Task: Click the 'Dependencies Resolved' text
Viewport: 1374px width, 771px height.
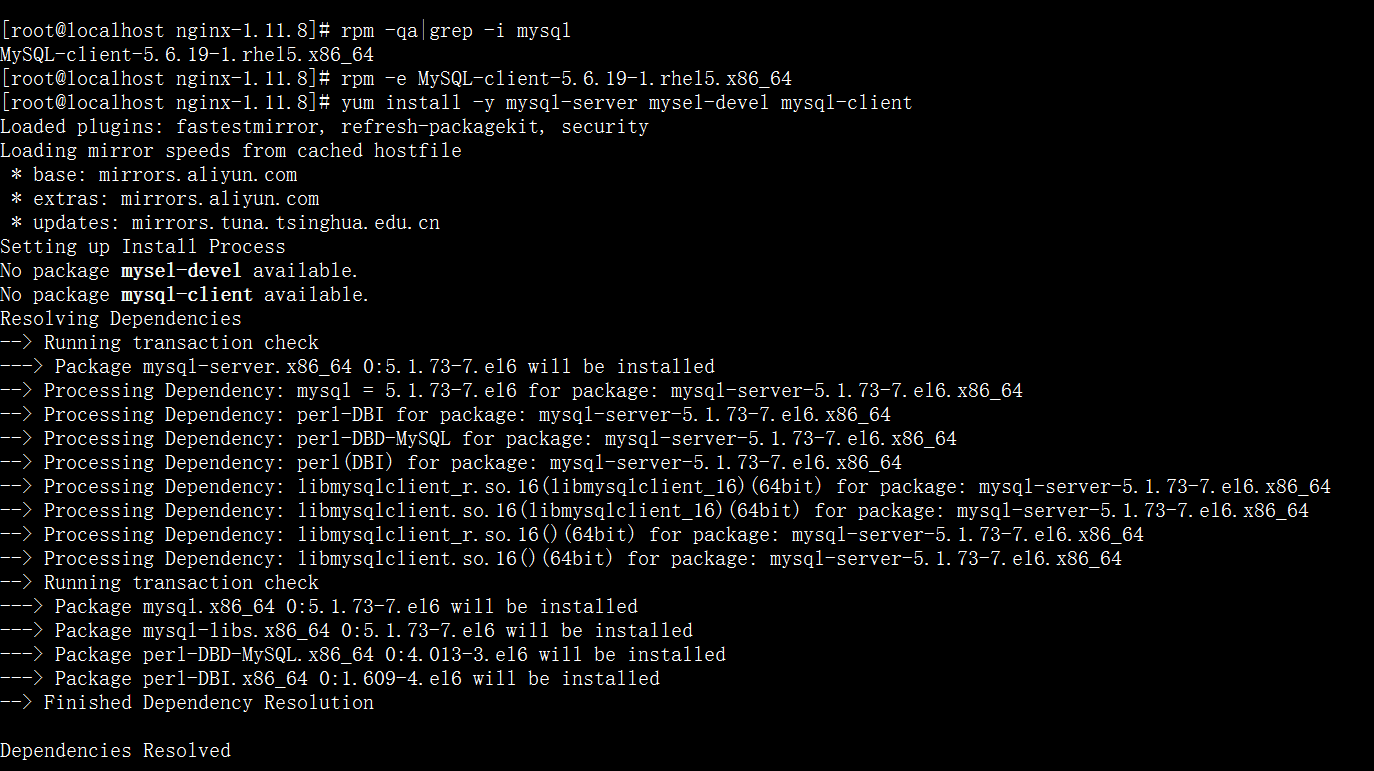Action: [115, 751]
